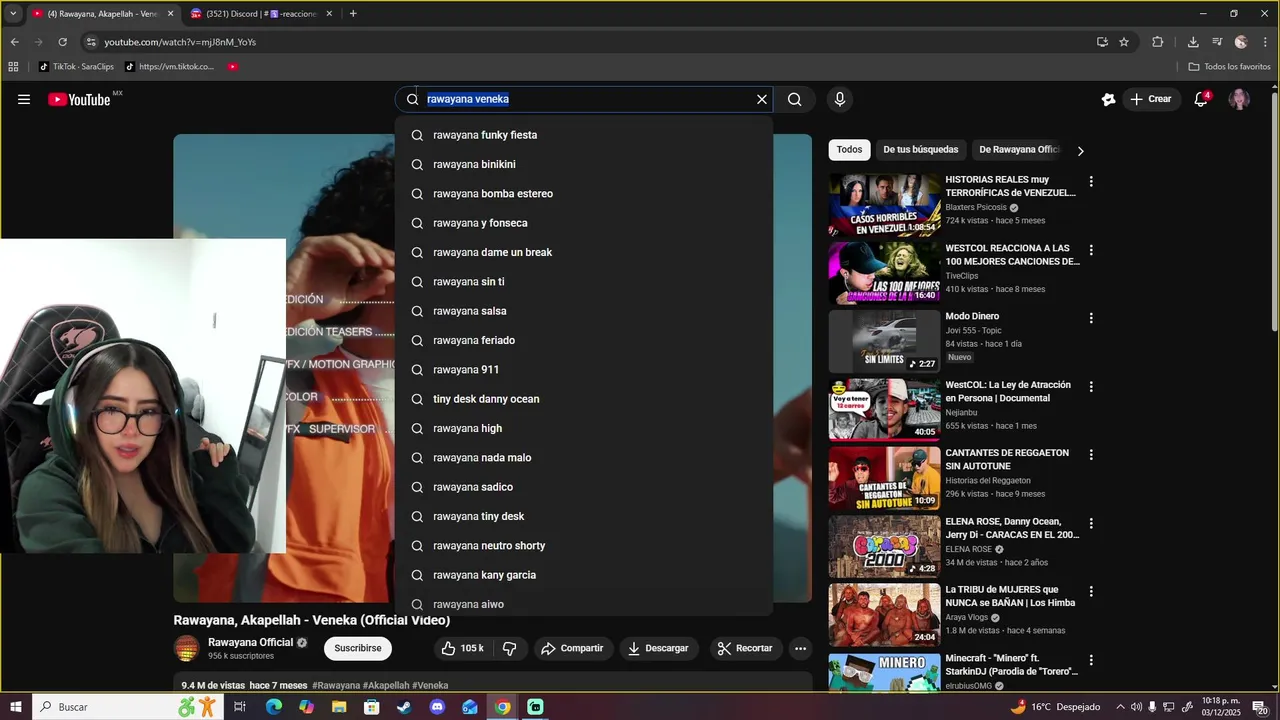Show more filter chips with arrow
Image resolution: width=1280 pixels, height=720 pixels.
click(x=1080, y=151)
